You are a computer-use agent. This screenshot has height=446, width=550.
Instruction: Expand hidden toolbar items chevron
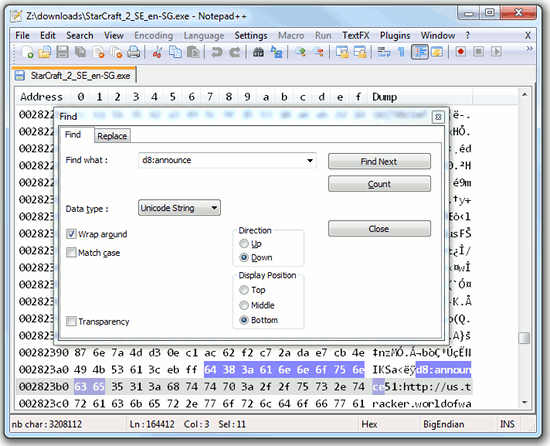click(x=529, y=48)
